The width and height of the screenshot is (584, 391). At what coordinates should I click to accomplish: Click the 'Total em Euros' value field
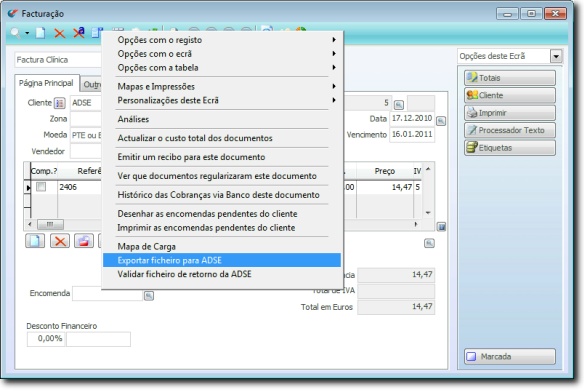[x=396, y=307]
